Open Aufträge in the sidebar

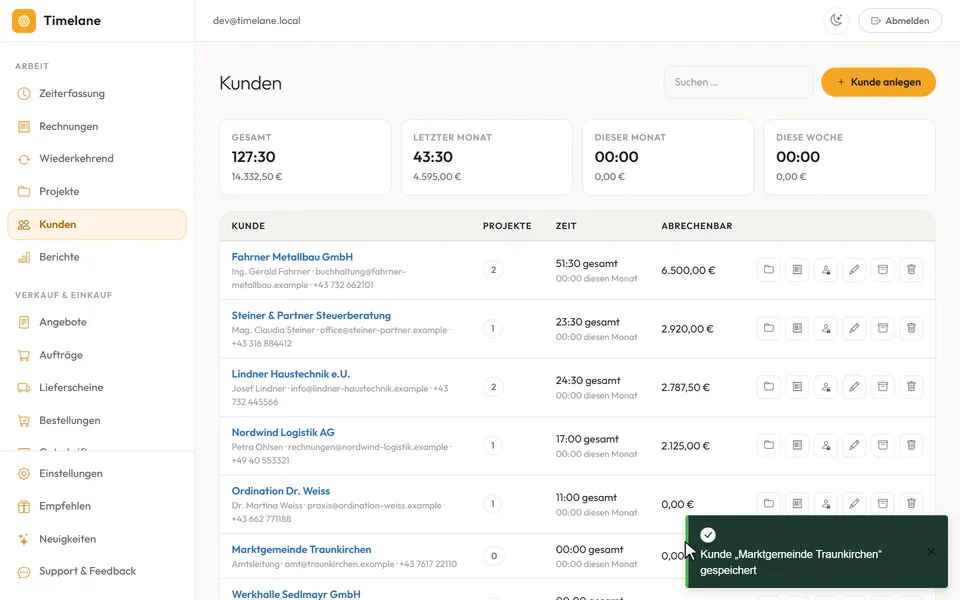click(x=97, y=355)
